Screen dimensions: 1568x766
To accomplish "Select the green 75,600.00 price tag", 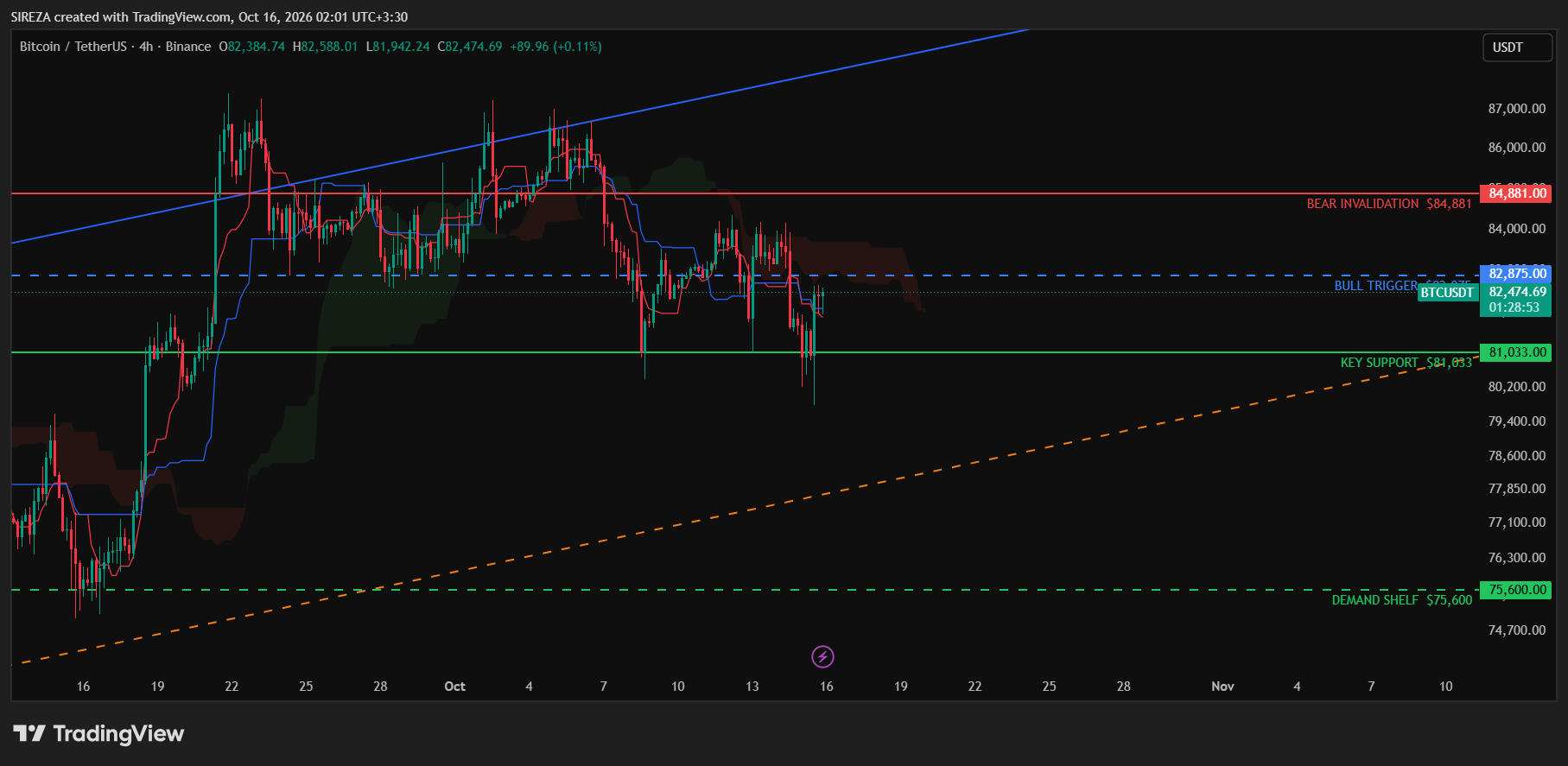I will click(1516, 590).
